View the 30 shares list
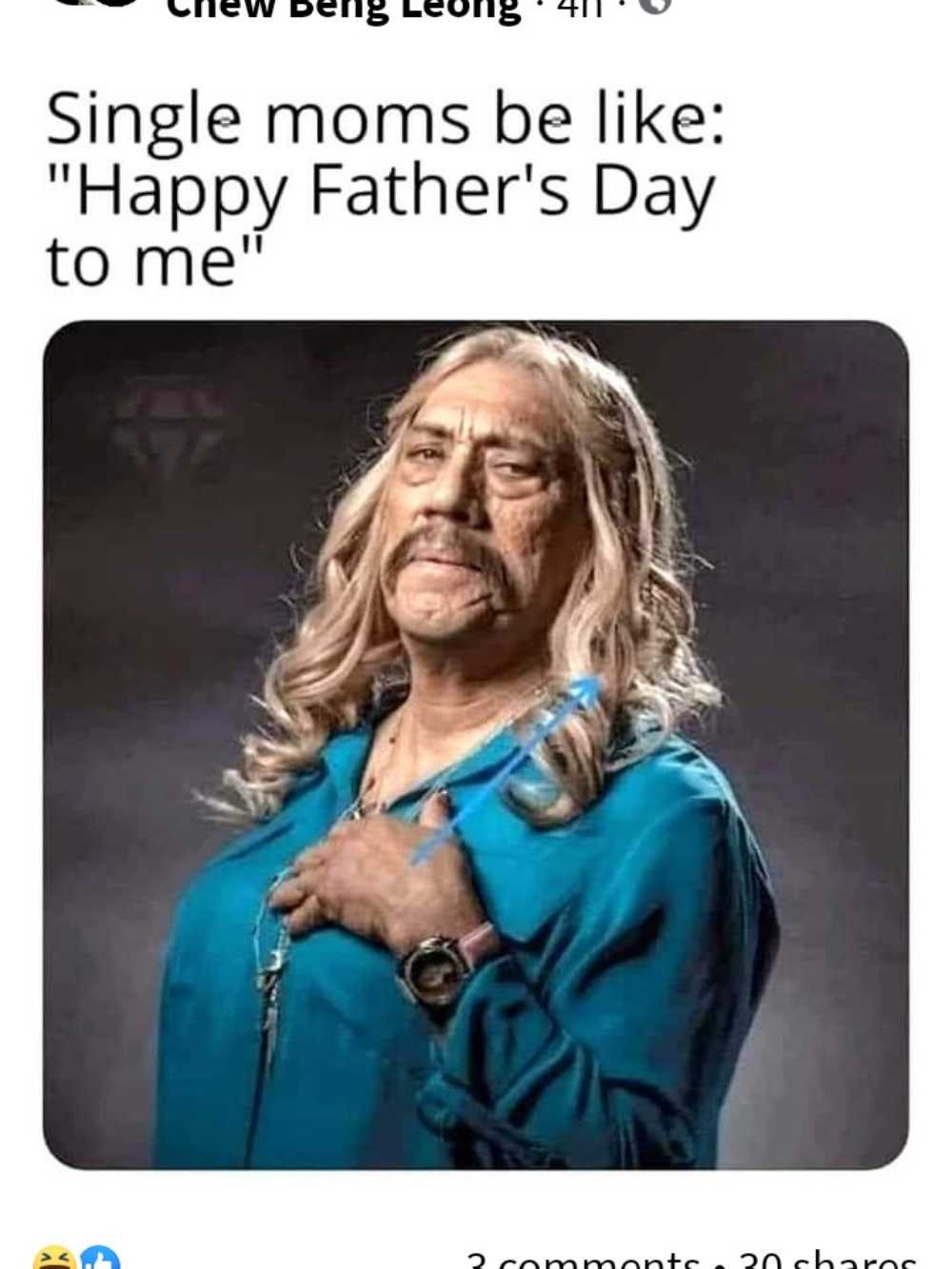952x1269 pixels. tap(826, 1259)
